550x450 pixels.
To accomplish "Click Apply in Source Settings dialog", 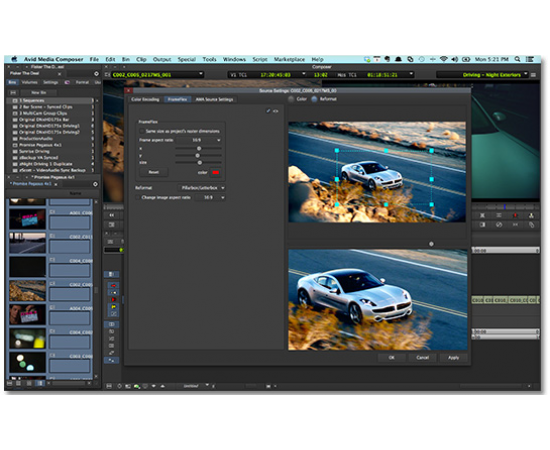I will click(453, 357).
